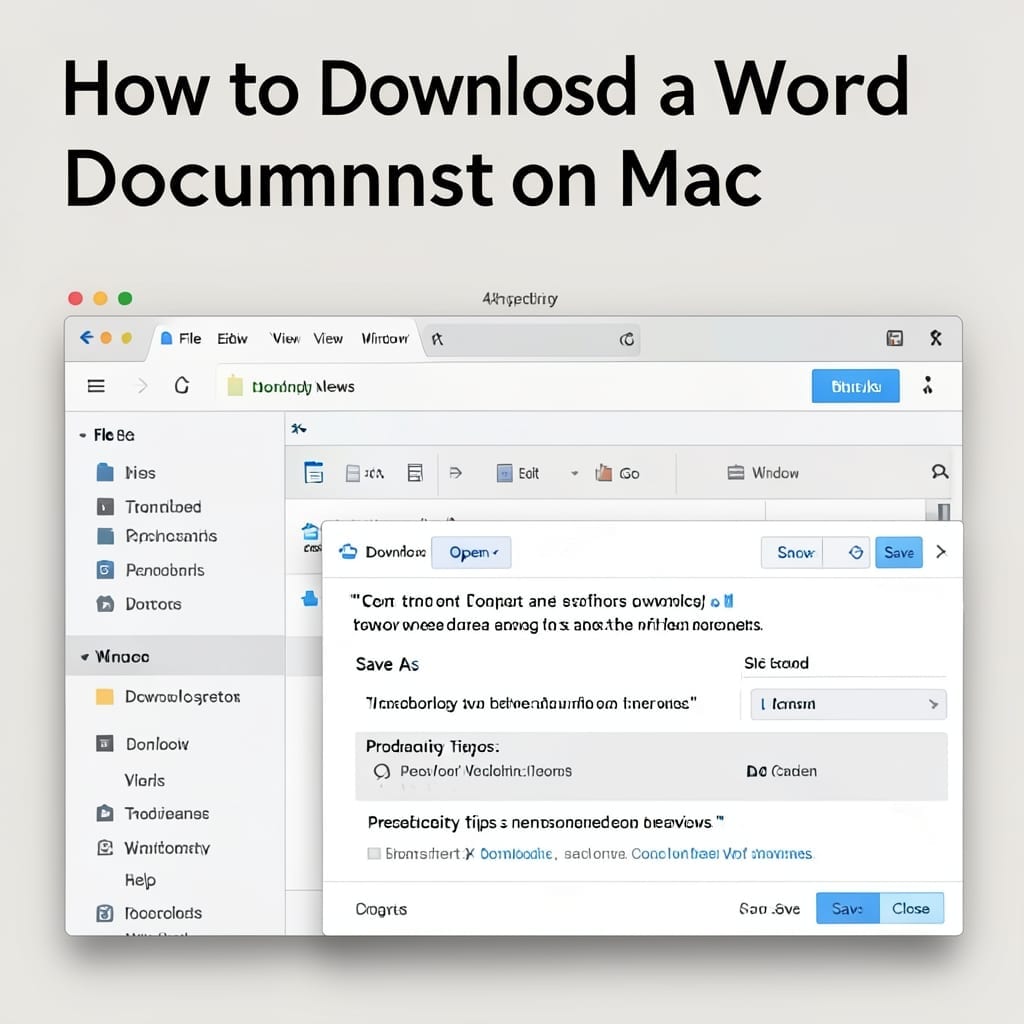Click Window in the toolbar
The height and width of the screenshot is (1024, 1024).
(763, 473)
